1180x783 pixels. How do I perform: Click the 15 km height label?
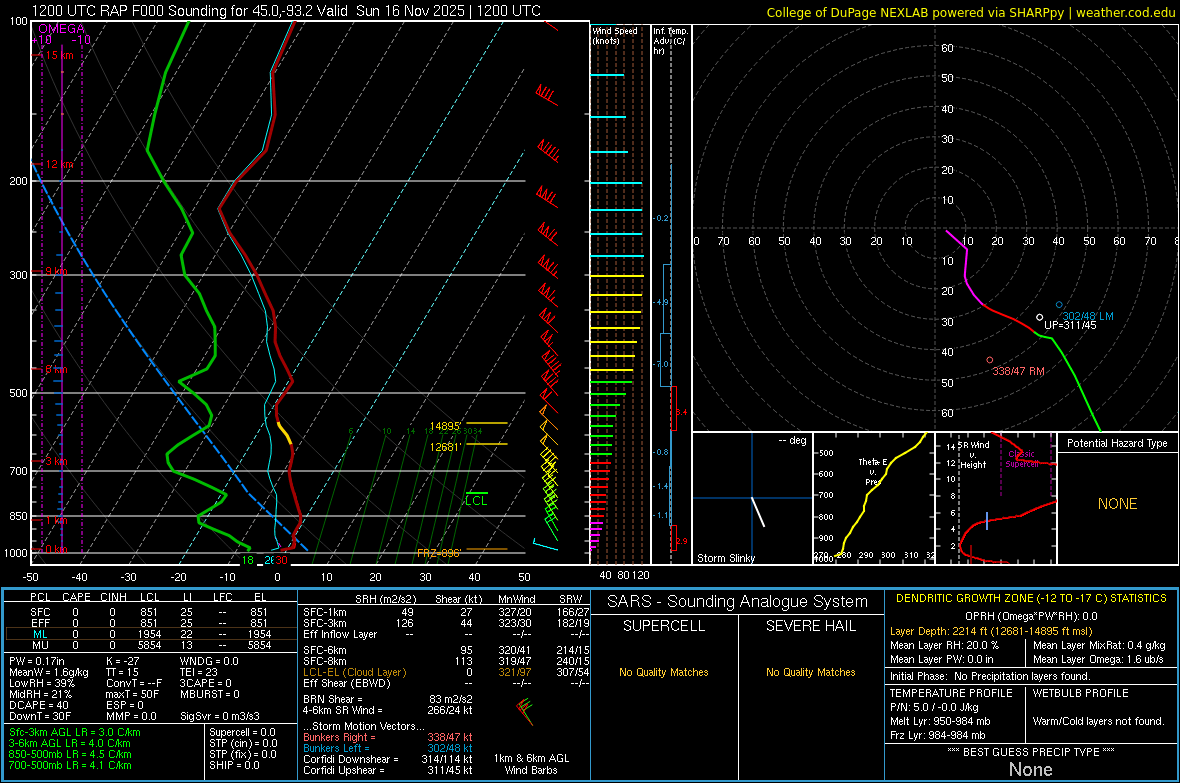[60, 55]
